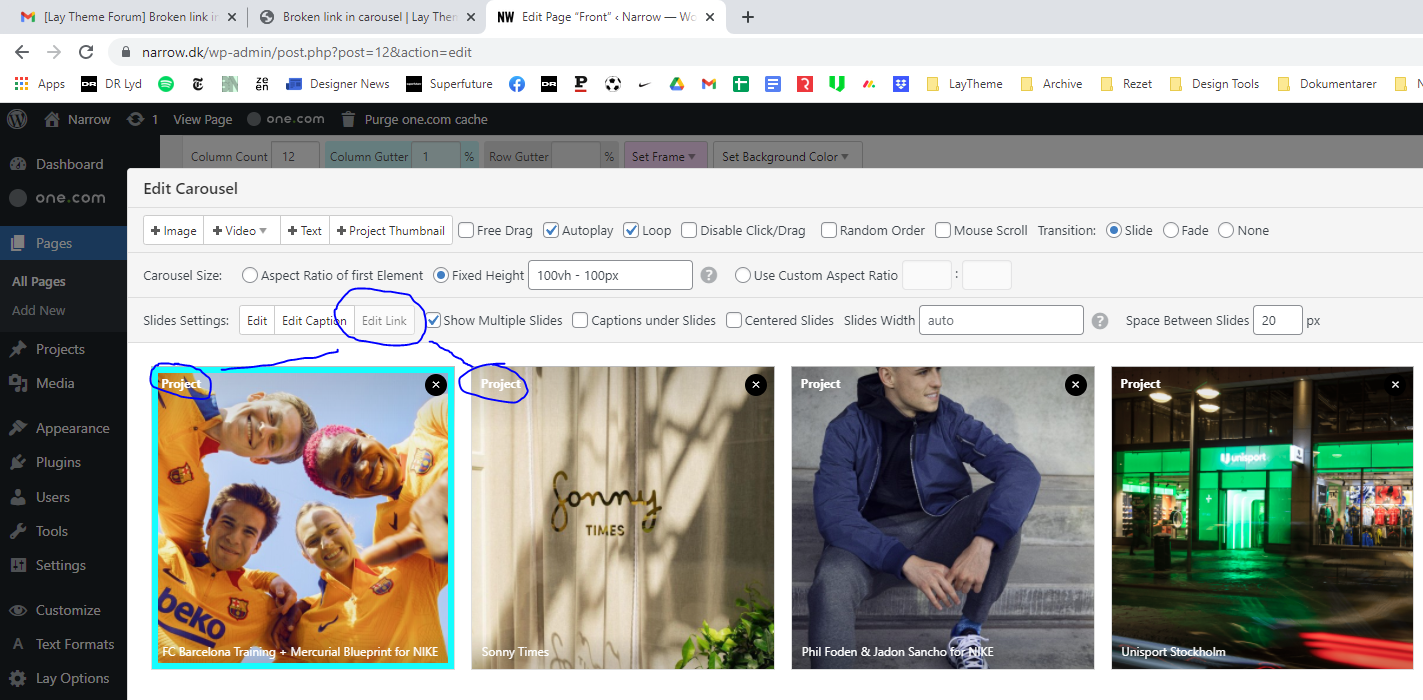The width and height of the screenshot is (1423, 700).
Task: Click help icon next to Fixed Height field
Action: 709,275
